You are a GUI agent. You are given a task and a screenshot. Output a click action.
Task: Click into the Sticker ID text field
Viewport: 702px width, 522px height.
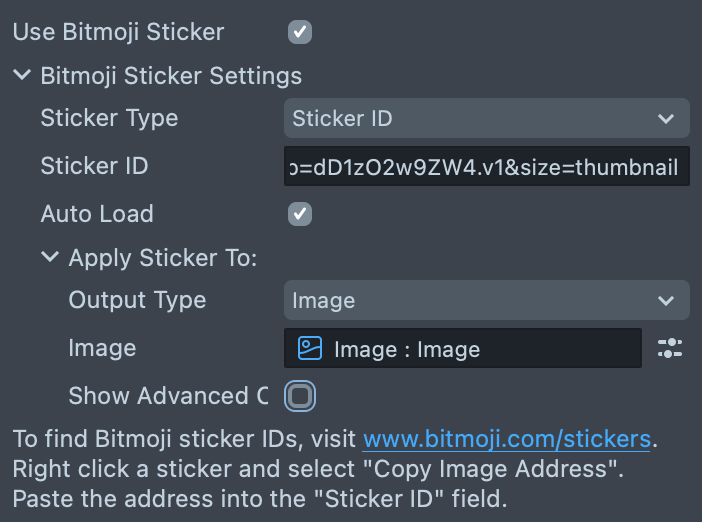[x=486, y=167]
